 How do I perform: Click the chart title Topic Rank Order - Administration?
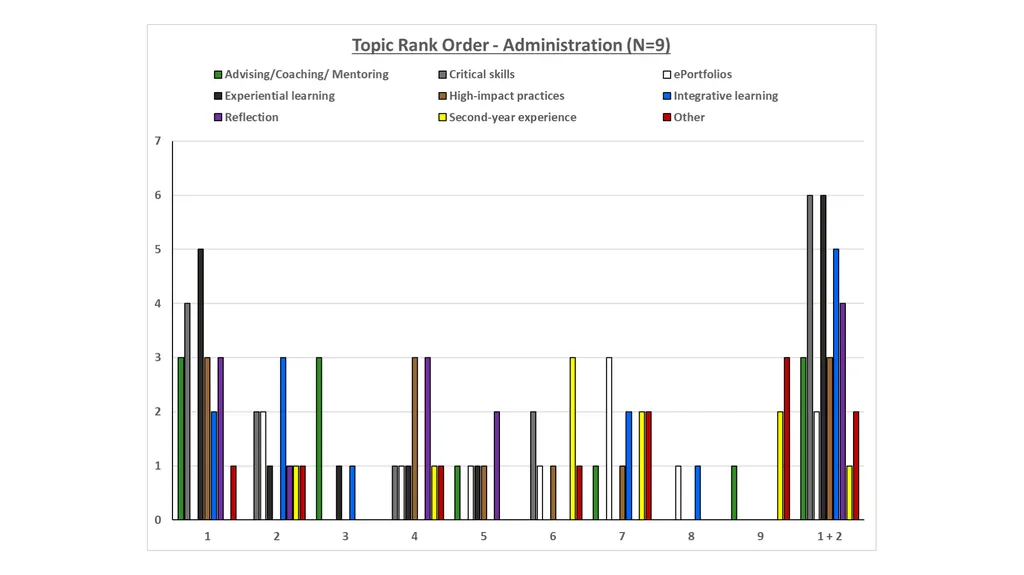pyautogui.click(x=511, y=45)
